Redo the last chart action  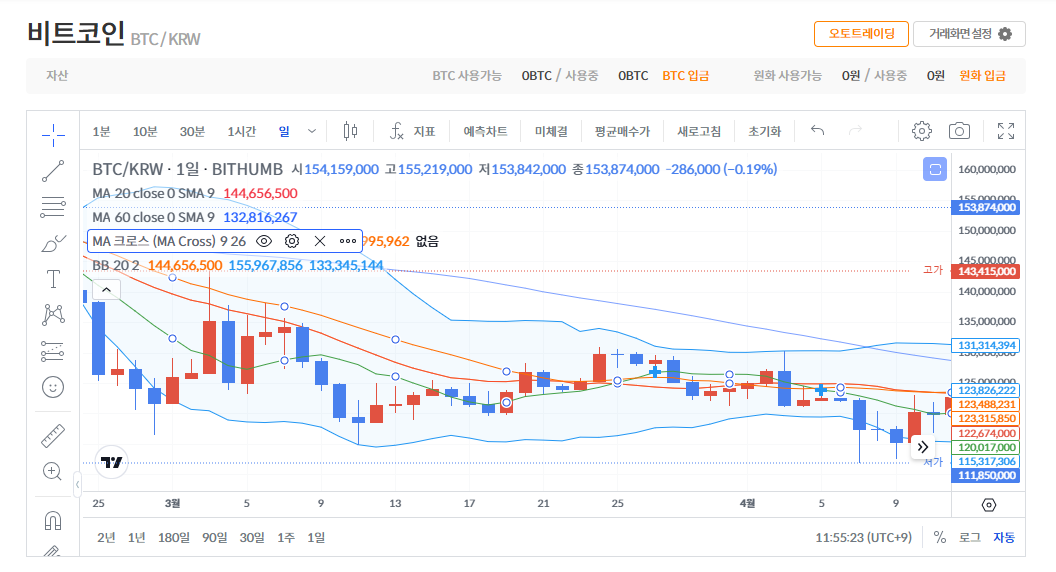855,131
